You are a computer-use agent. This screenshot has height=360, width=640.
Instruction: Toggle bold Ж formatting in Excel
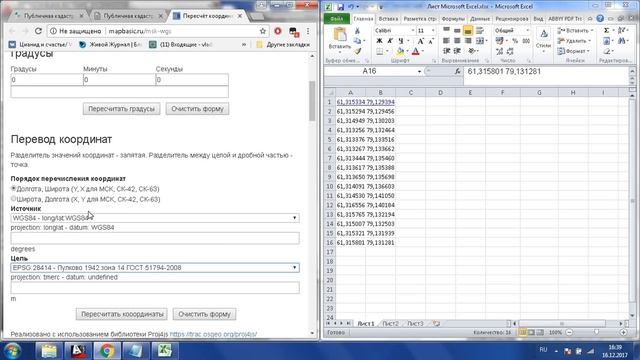tap(379, 41)
